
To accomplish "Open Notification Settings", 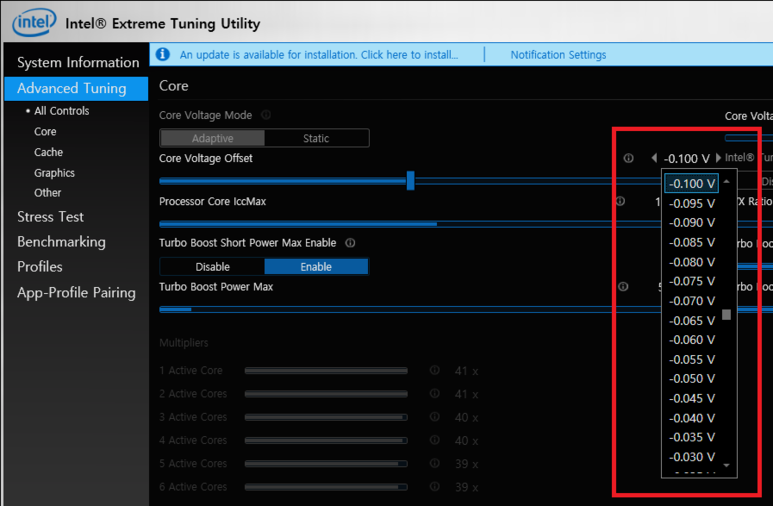I will tap(558, 55).
